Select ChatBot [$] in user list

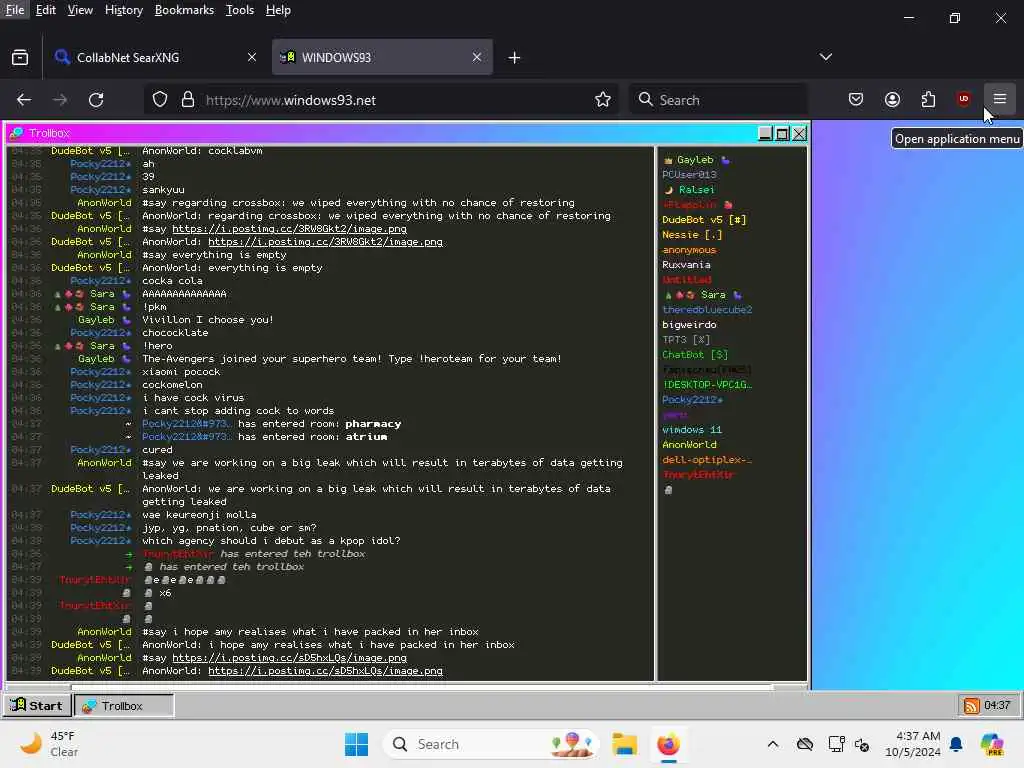(695, 355)
